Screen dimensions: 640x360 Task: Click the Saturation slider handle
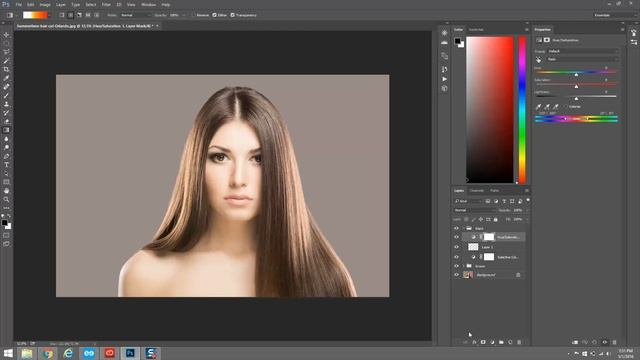576,87
